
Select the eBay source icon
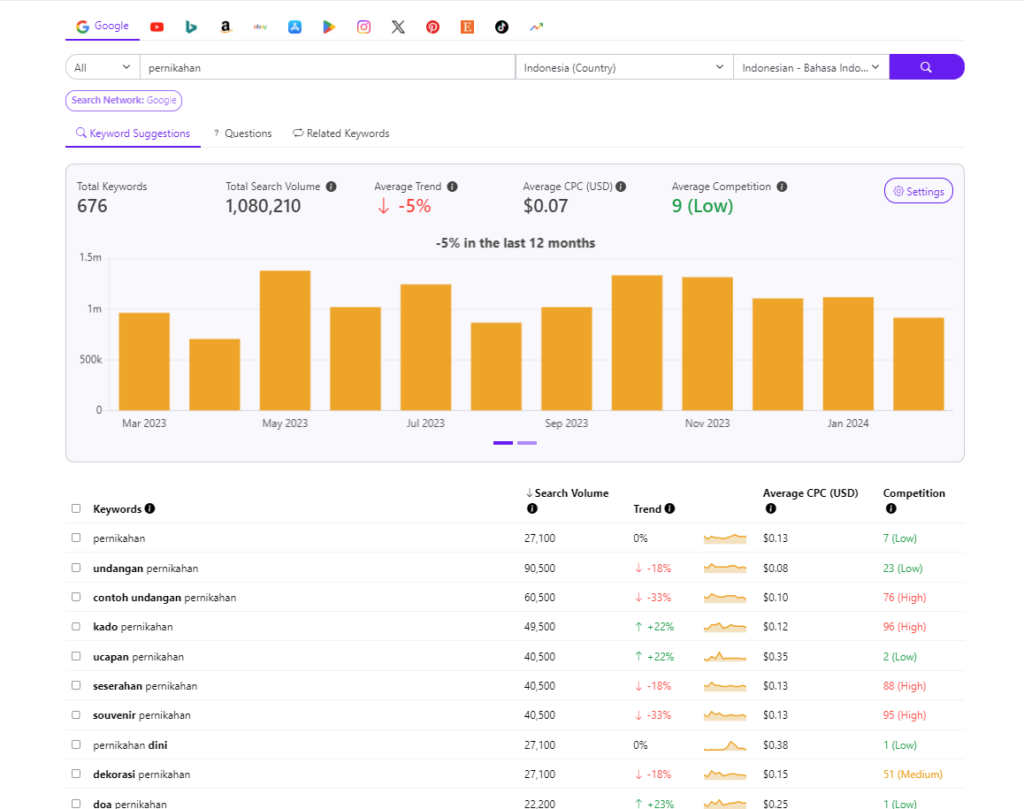pyautogui.click(x=260, y=27)
